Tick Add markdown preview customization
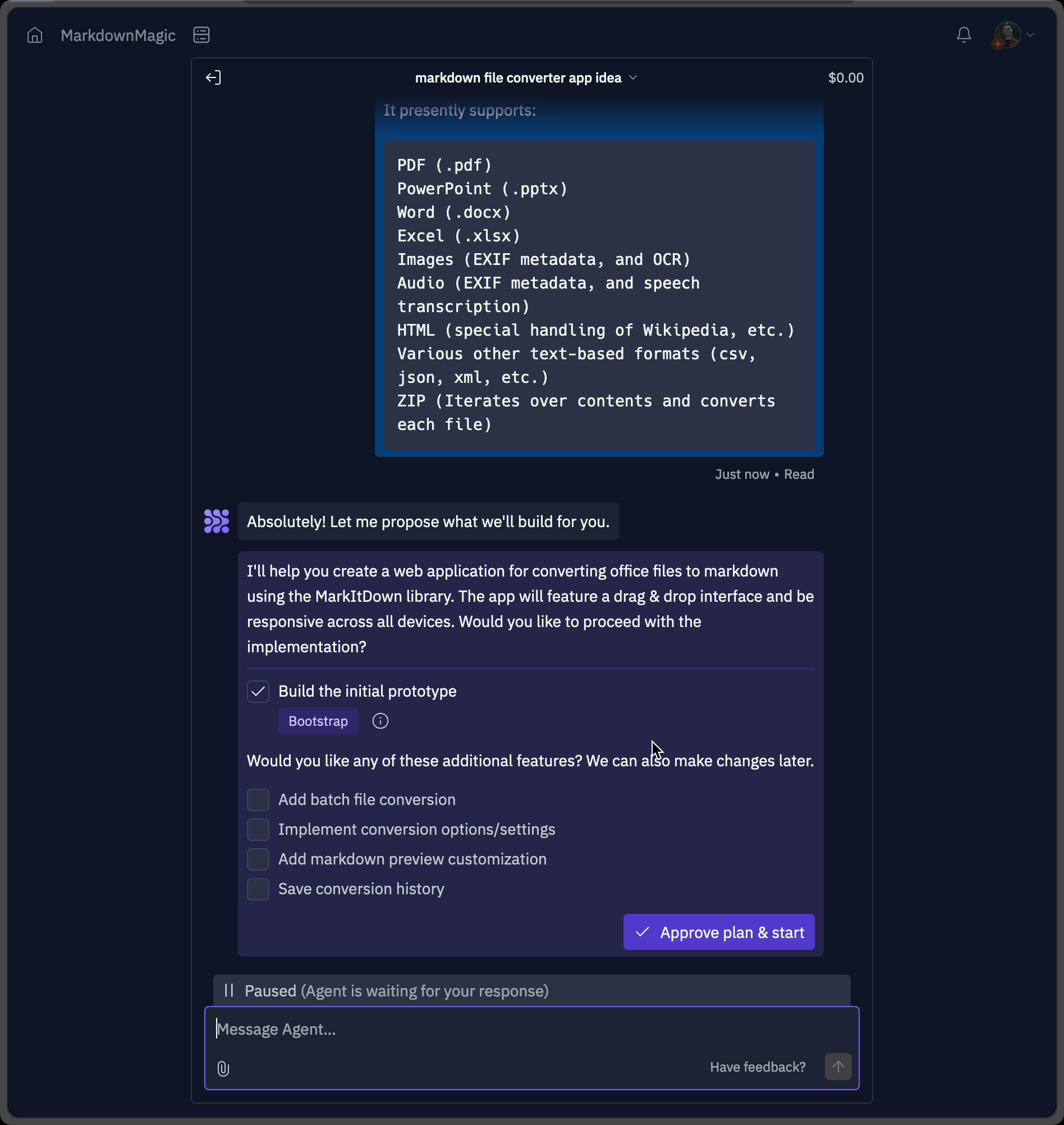The width and height of the screenshot is (1064, 1125). [258, 859]
